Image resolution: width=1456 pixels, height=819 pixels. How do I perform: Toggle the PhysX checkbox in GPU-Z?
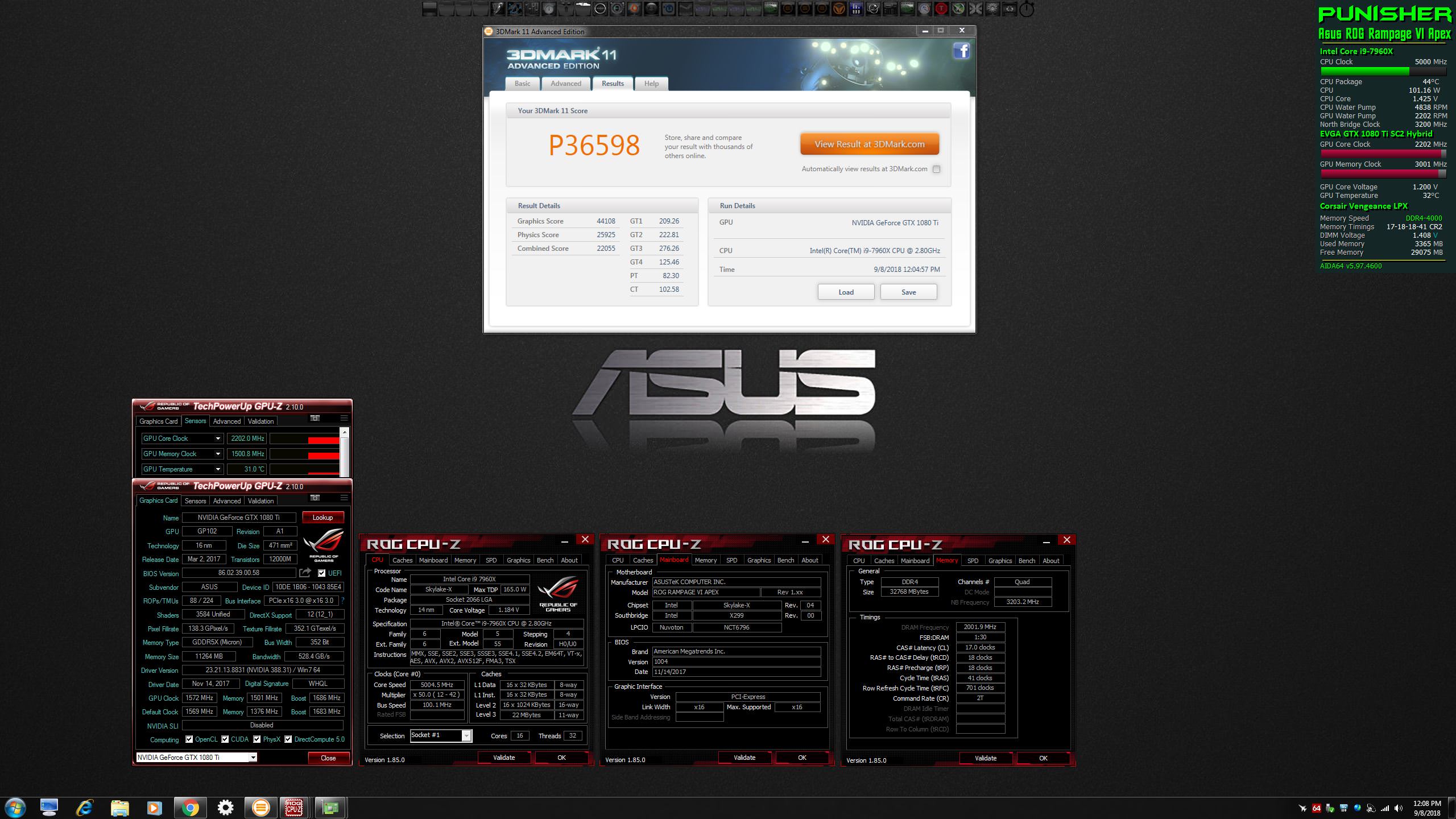coord(257,739)
